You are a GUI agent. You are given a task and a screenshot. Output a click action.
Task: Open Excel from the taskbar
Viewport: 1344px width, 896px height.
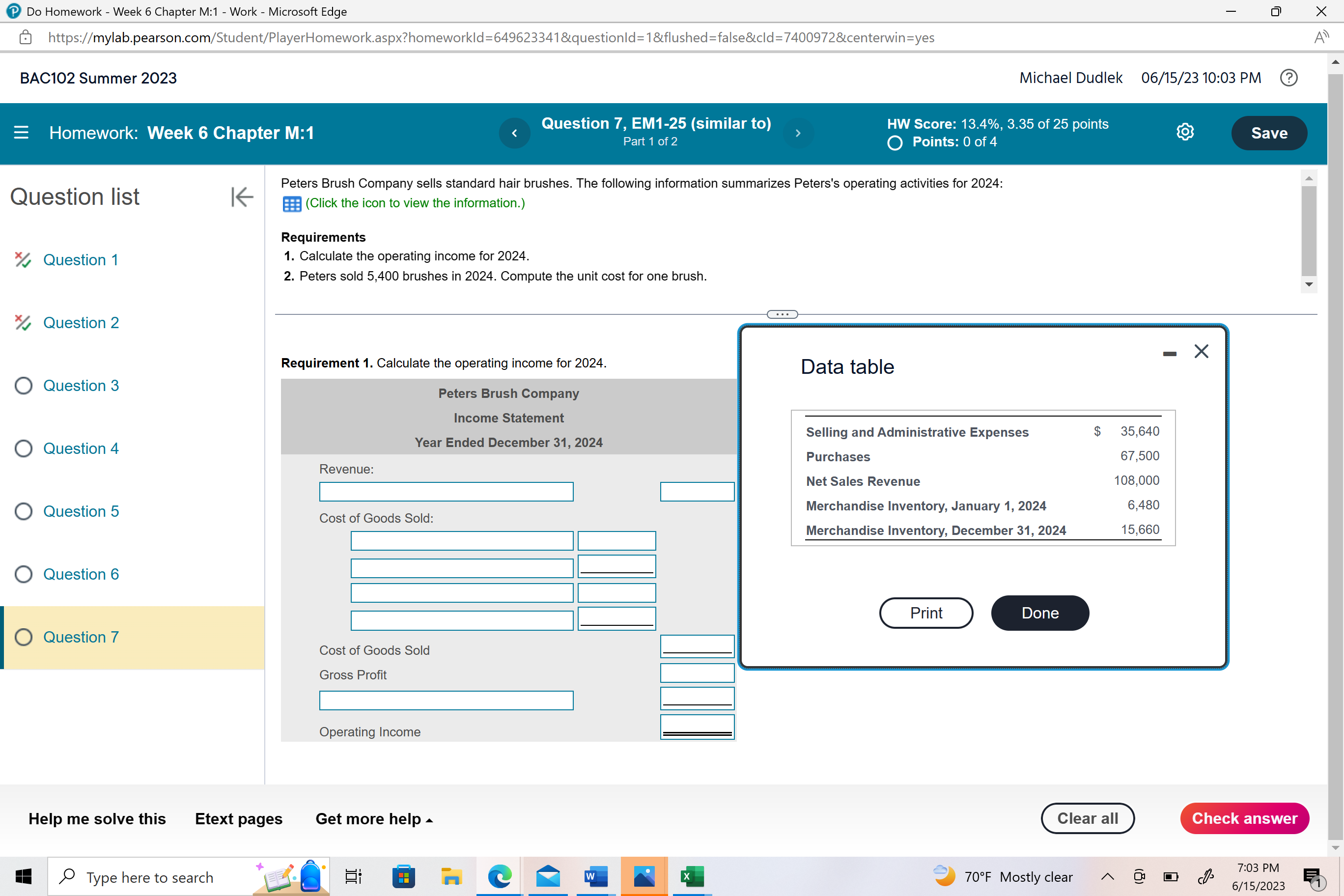point(692,876)
